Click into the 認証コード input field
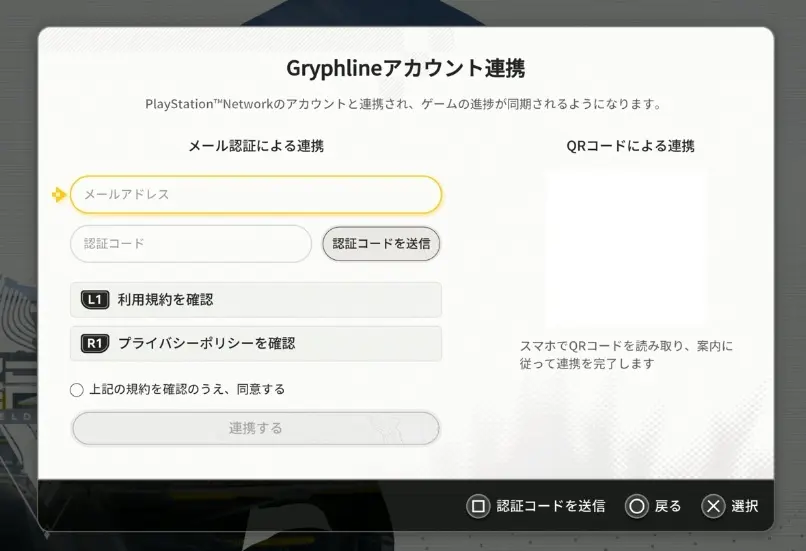 (x=191, y=243)
